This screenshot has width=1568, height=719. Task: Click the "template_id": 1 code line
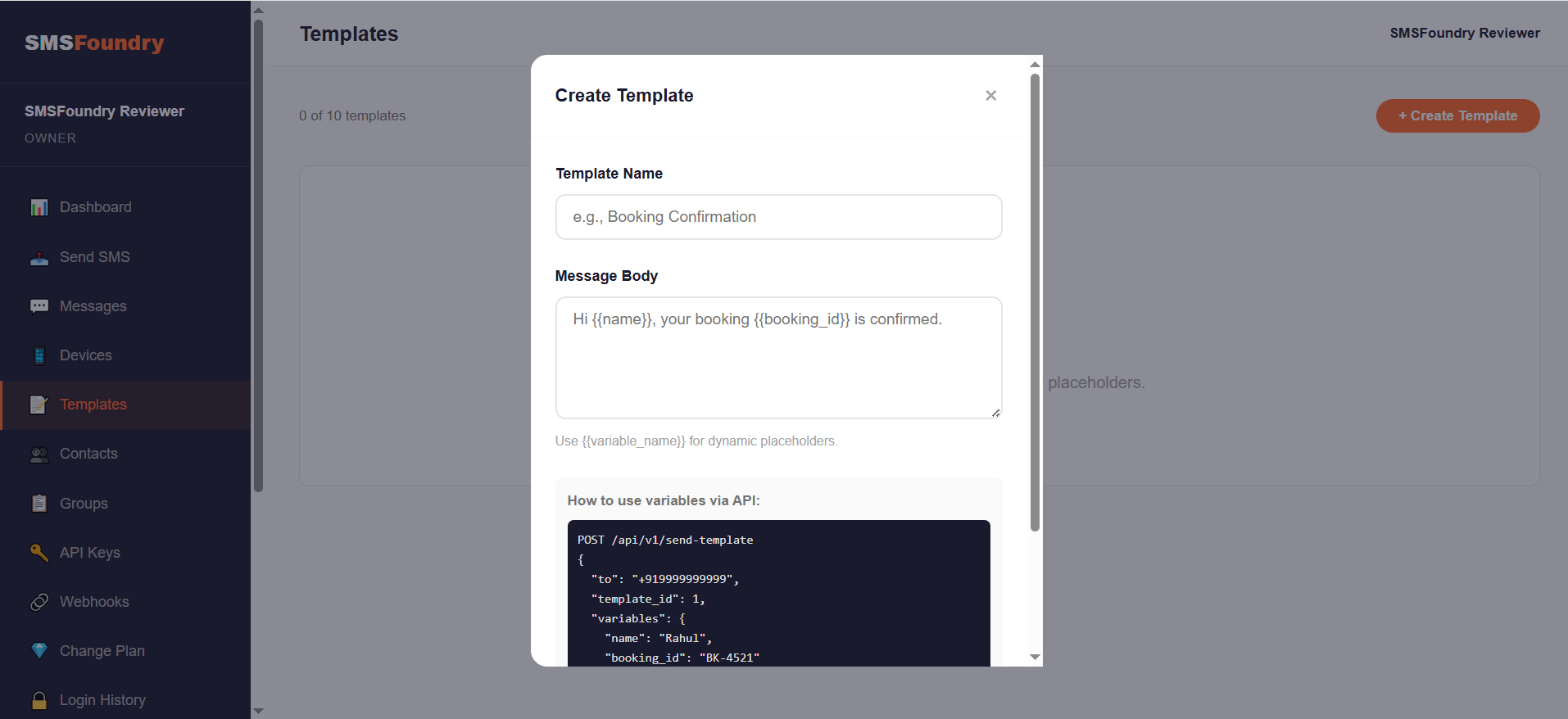tap(648, 599)
